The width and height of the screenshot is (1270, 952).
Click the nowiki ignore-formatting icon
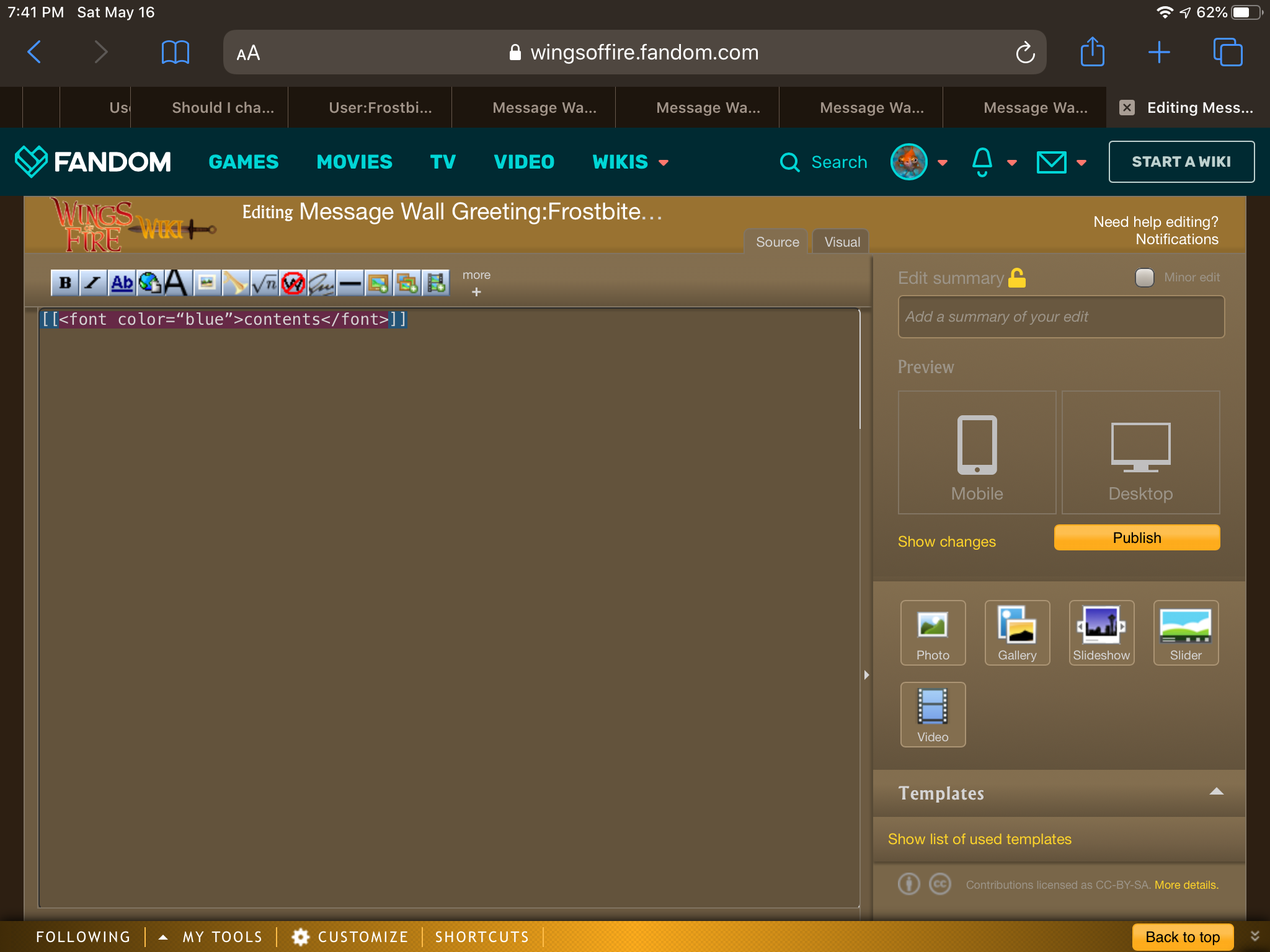[x=293, y=283]
